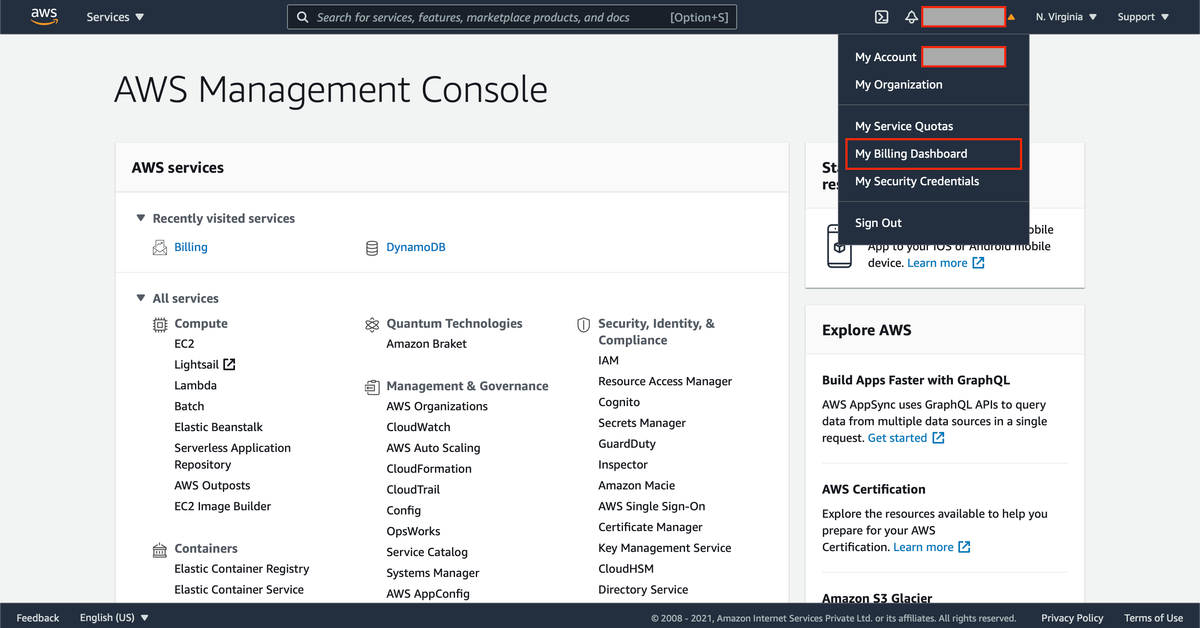The width and height of the screenshot is (1200, 628).
Task: Click the external icon beside Get started
Action: pyautogui.click(x=938, y=438)
